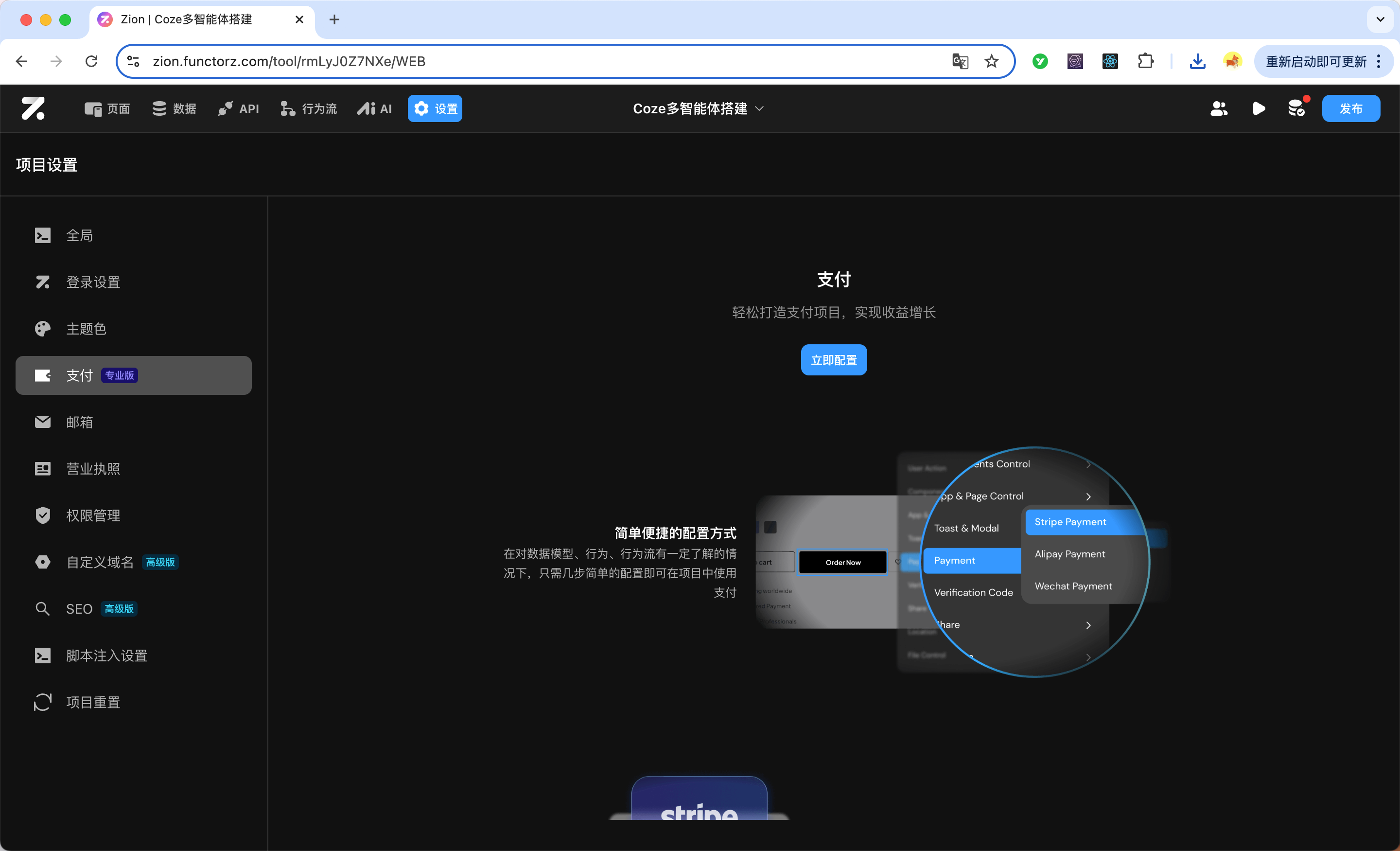Click the browser profile avatar

[x=1232, y=61]
